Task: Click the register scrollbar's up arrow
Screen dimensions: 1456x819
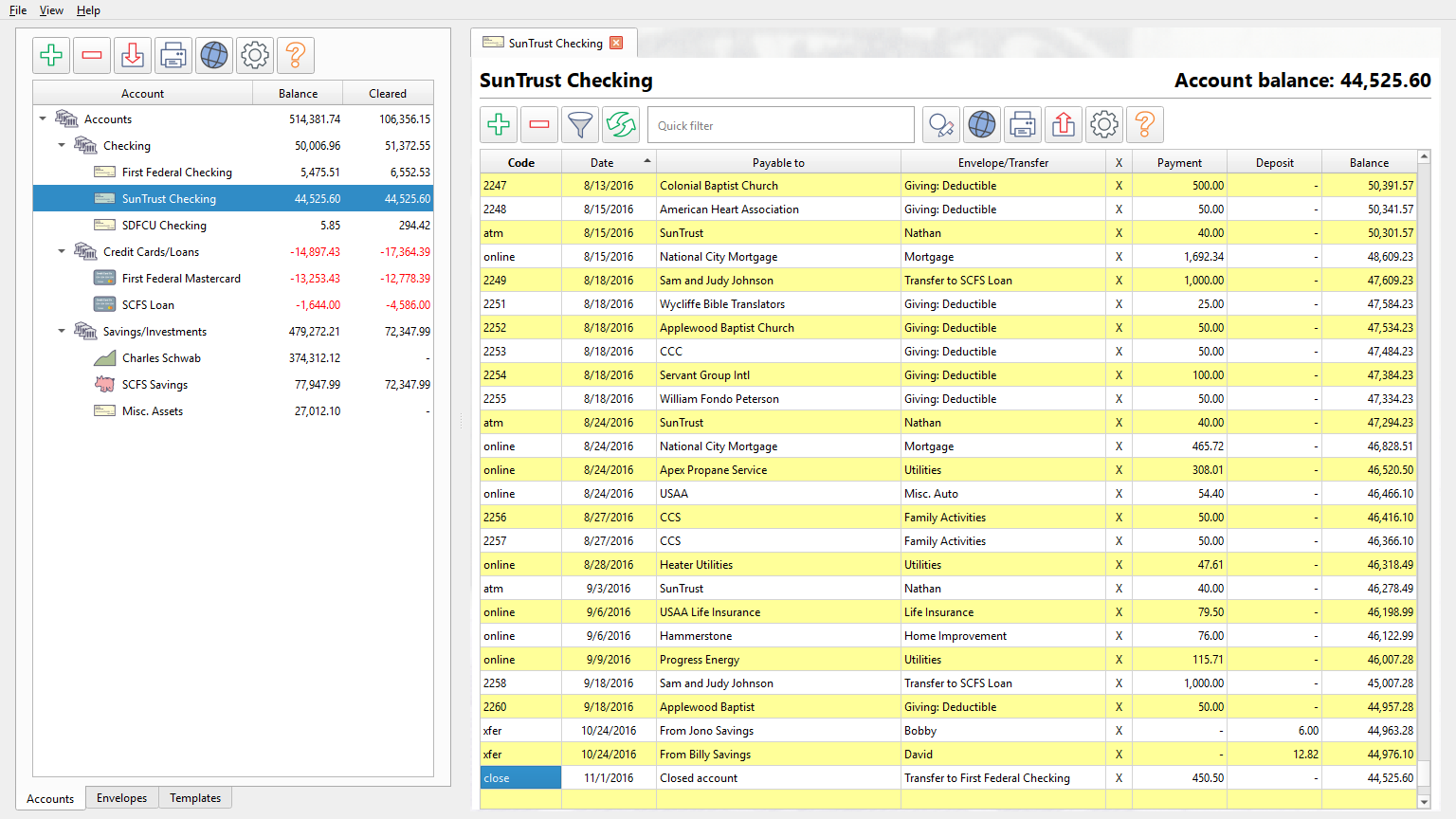Action: click(x=1424, y=156)
